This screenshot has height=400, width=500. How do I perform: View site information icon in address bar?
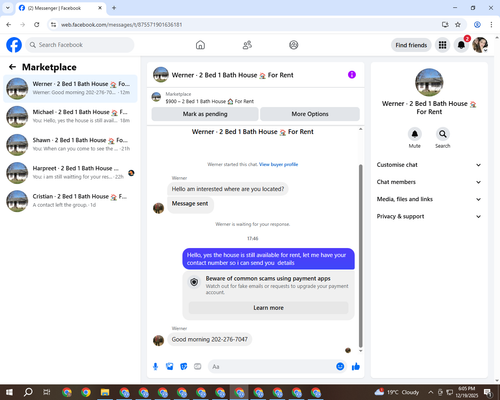click(53, 25)
